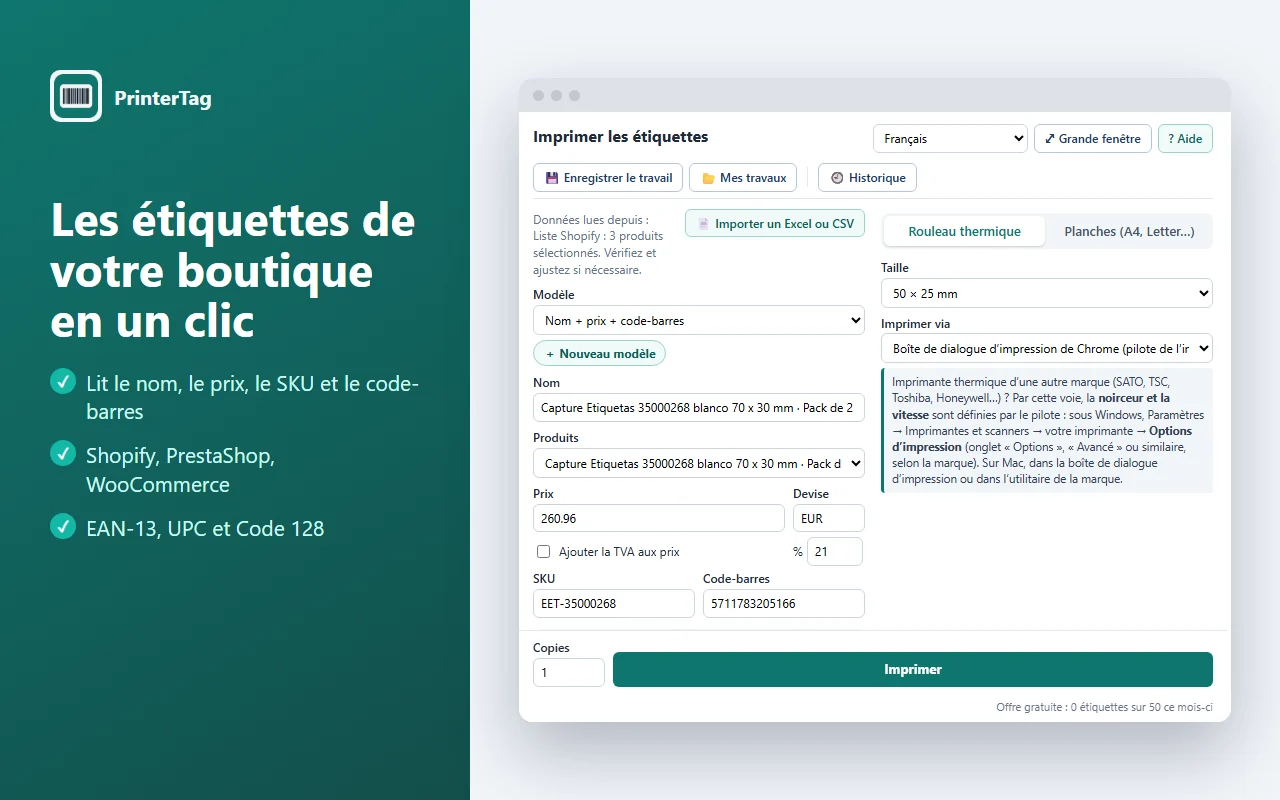This screenshot has width=1280, height=800.
Task: Open Mes travaux
Action: pyautogui.click(x=743, y=178)
